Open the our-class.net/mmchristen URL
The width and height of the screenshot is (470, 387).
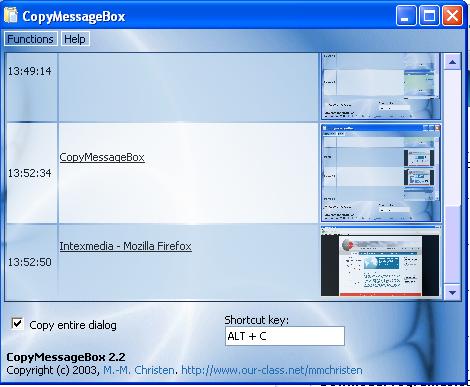272,370
